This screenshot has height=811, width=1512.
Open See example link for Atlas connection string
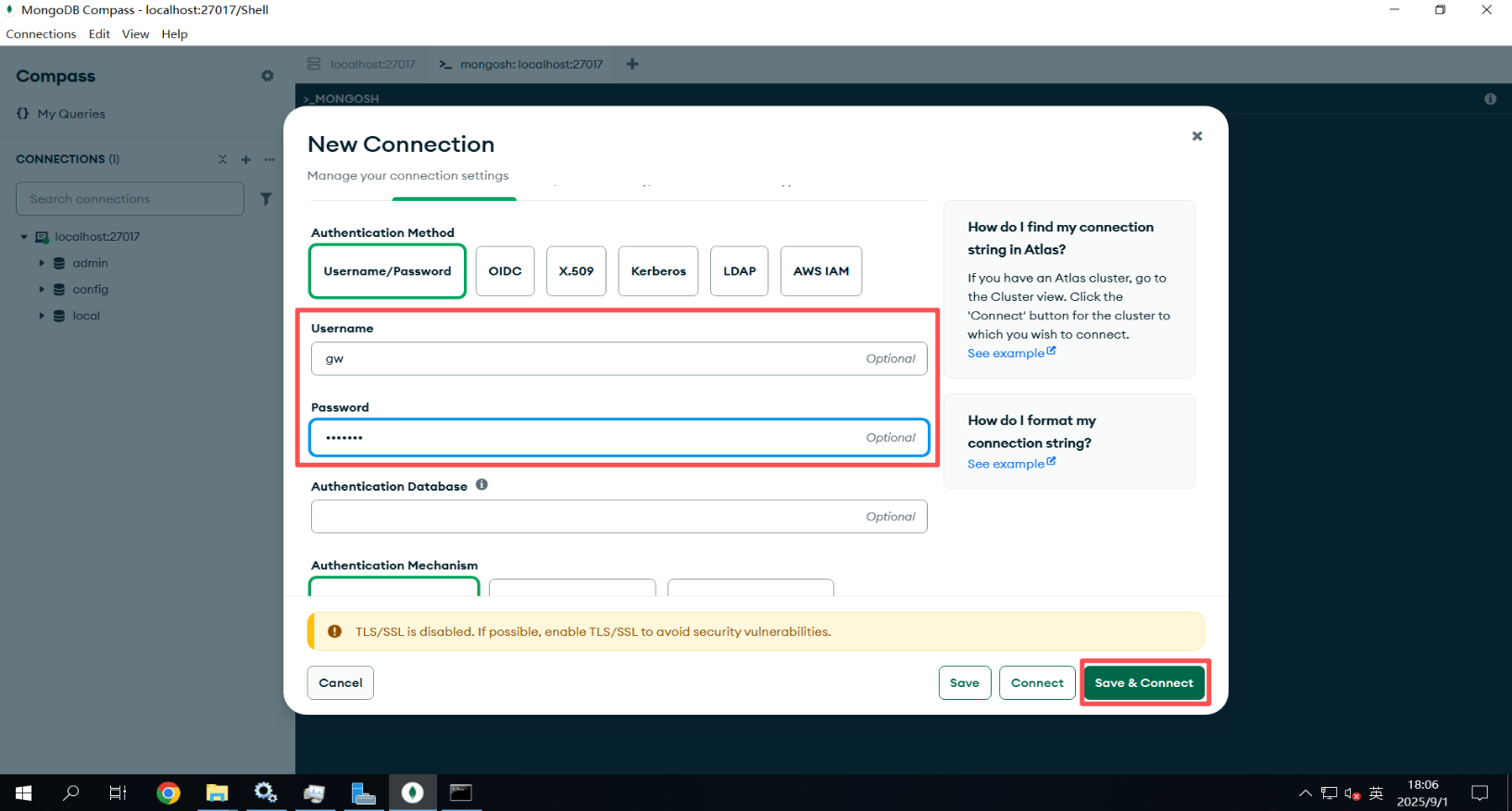(x=1011, y=354)
